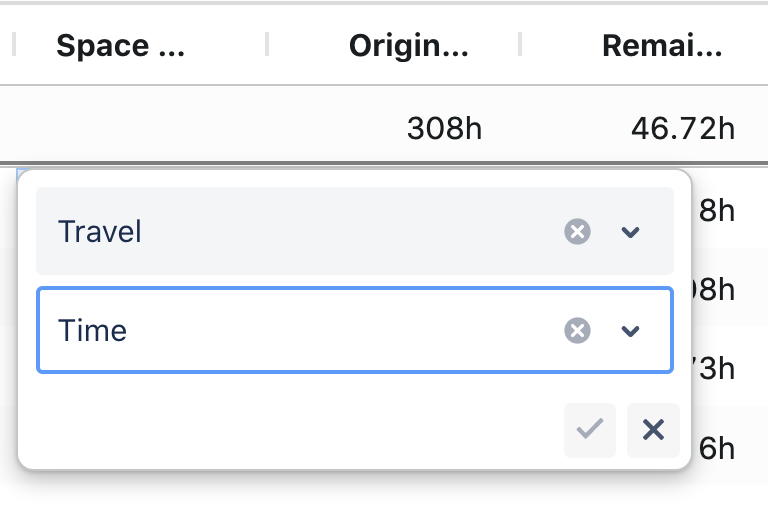Select the 46.72h total cell
The image size is (768, 514).
click(x=683, y=128)
